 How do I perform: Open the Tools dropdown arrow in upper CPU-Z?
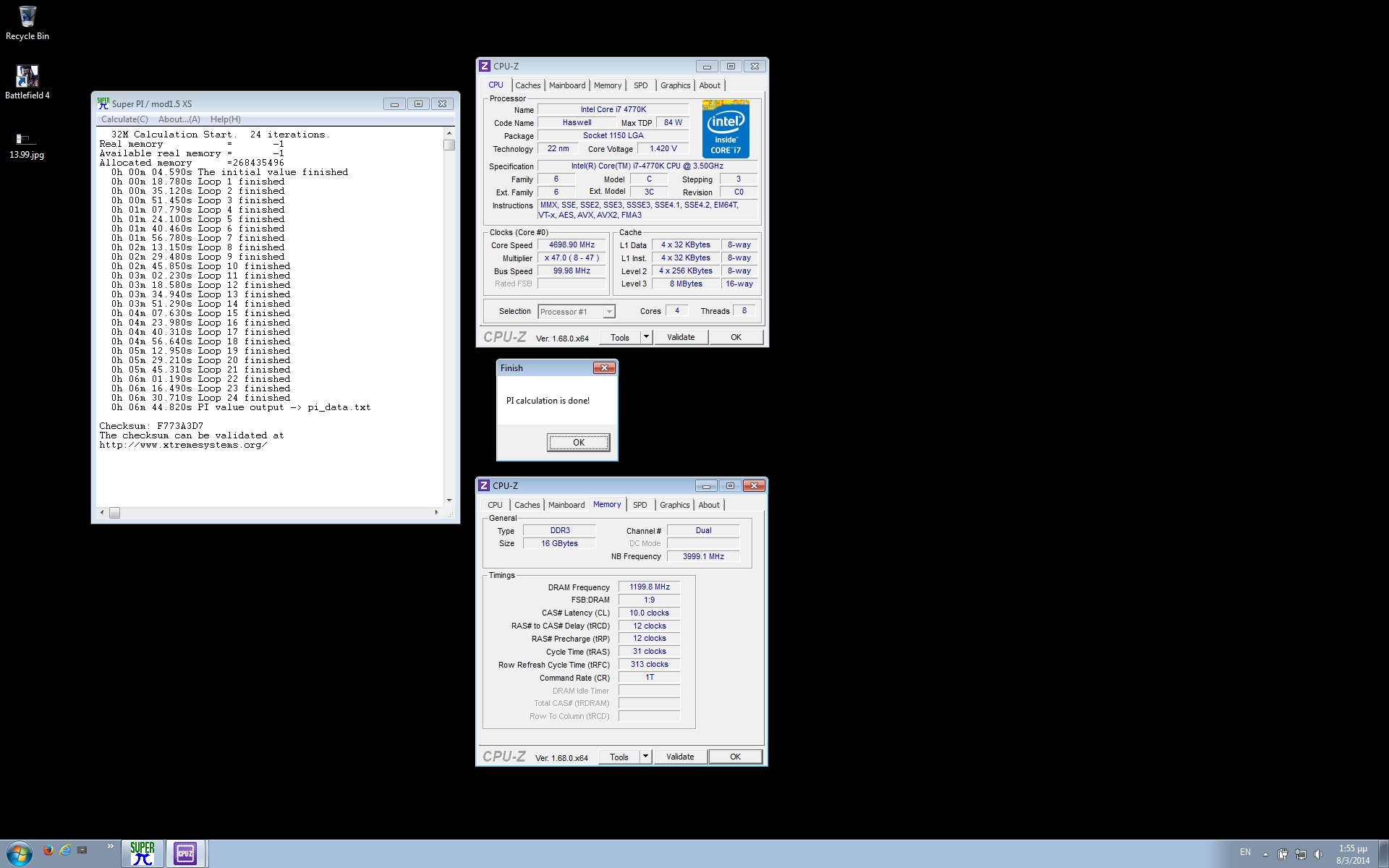pos(646,337)
